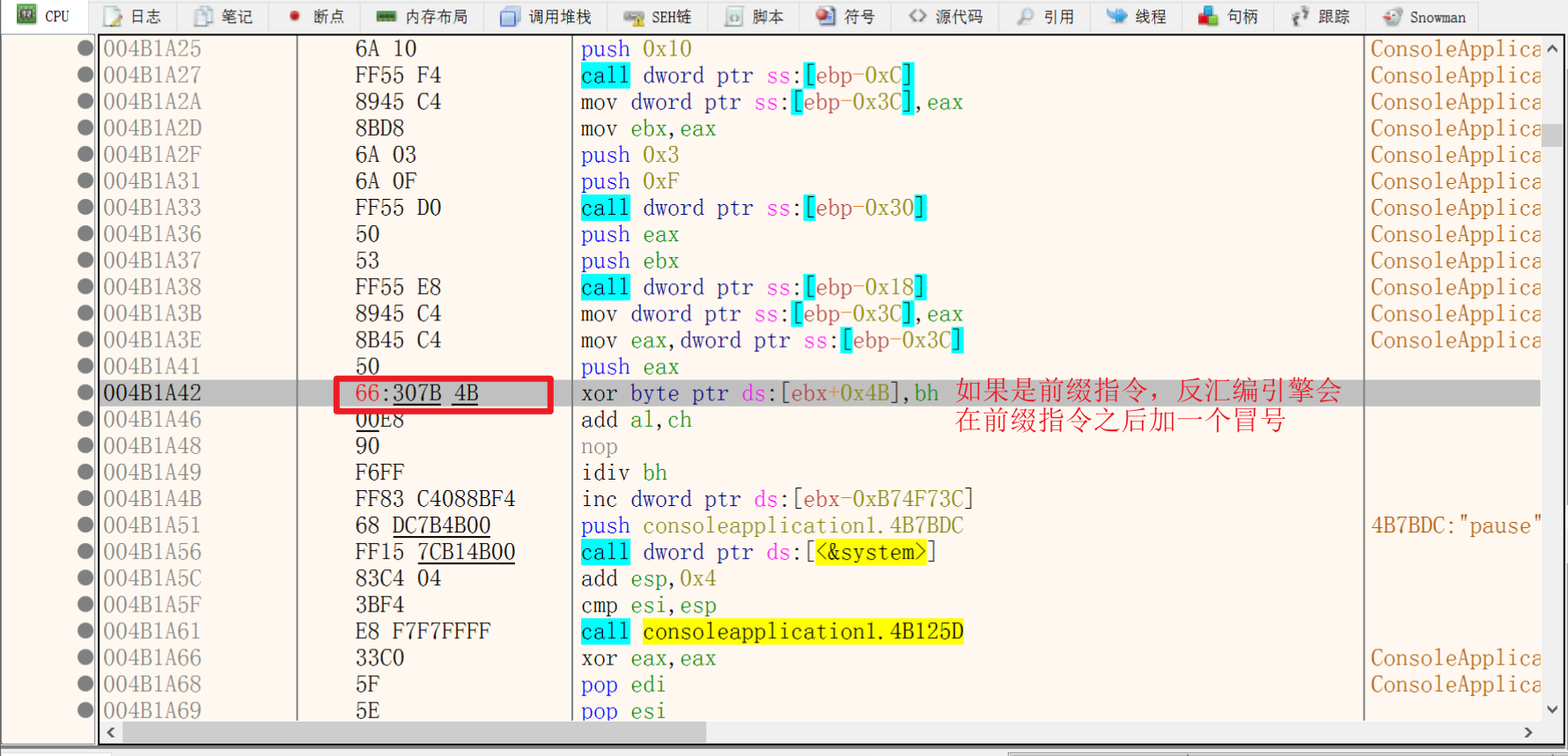Click the 脚本 script tab icon
This screenshot has width=1568, height=756.
tap(733, 17)
